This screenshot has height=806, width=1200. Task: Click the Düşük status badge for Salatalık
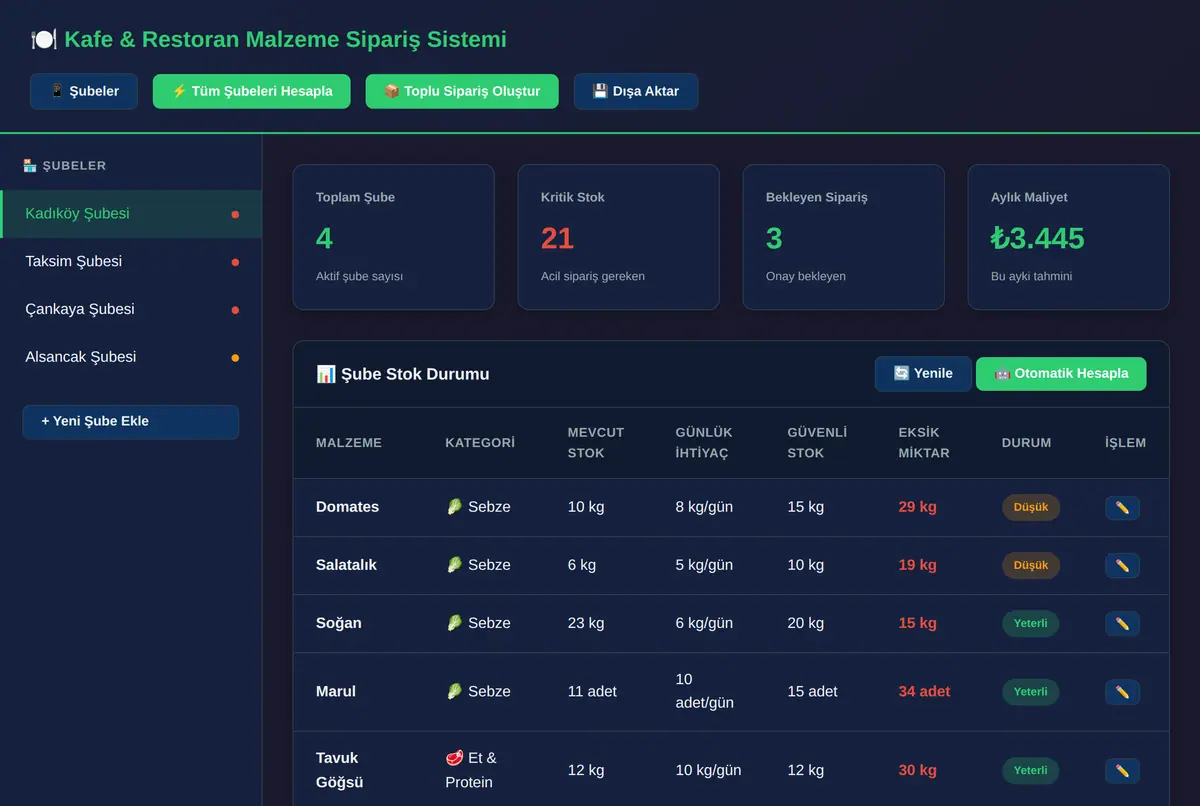click(1031, 566)
